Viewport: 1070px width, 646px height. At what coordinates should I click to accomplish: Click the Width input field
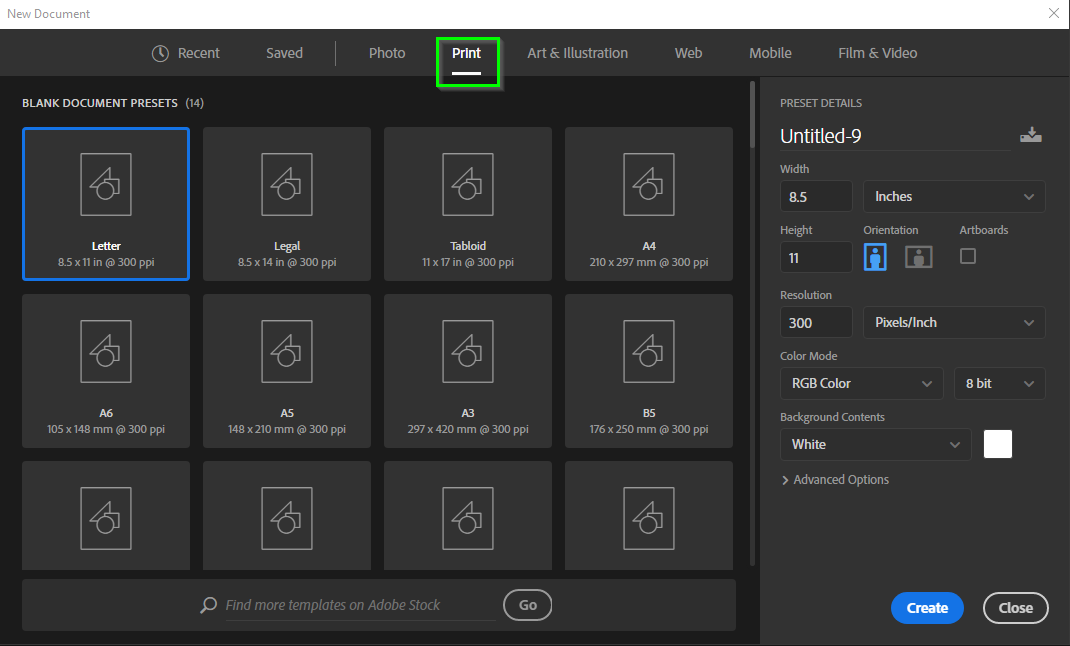(x=816, y=196)
